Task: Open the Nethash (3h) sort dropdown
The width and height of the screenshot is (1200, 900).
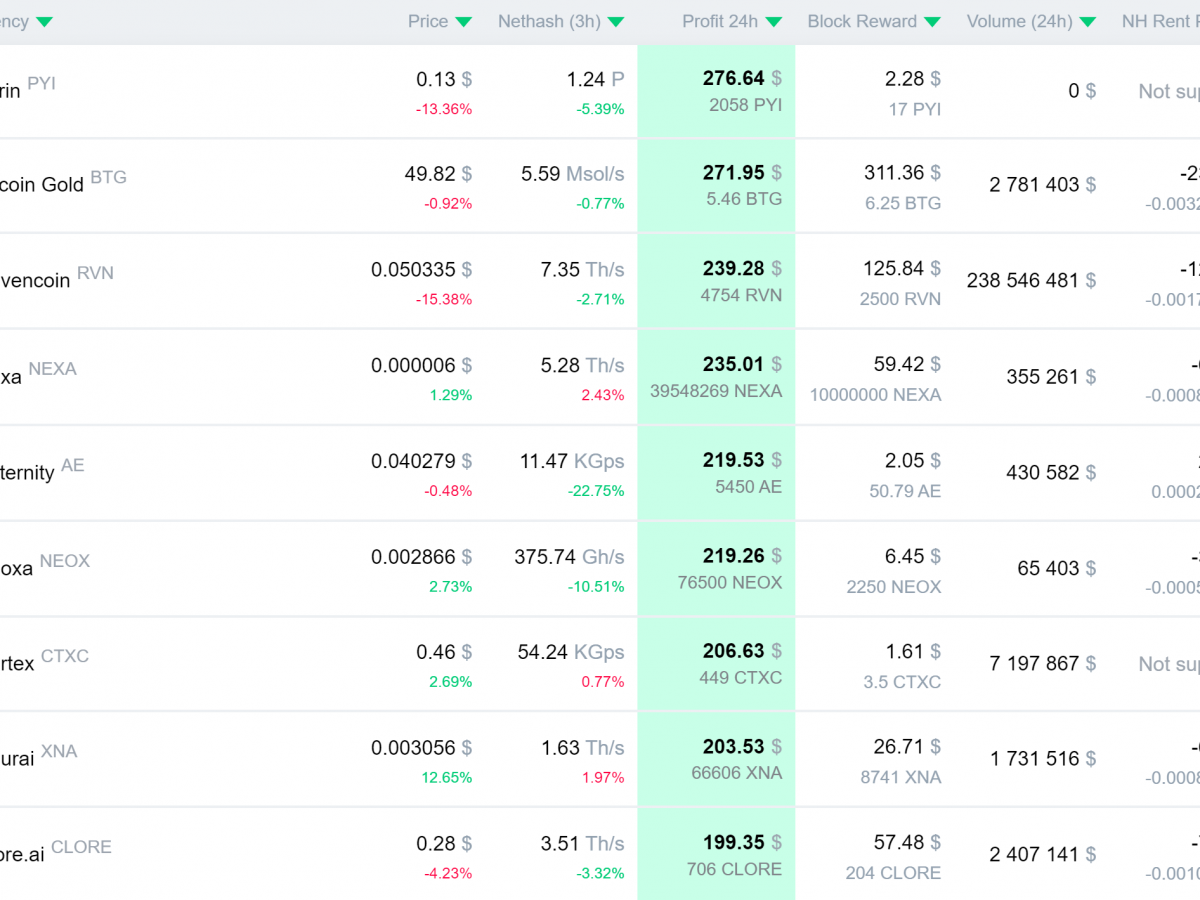Action: (x=617, y=20)
